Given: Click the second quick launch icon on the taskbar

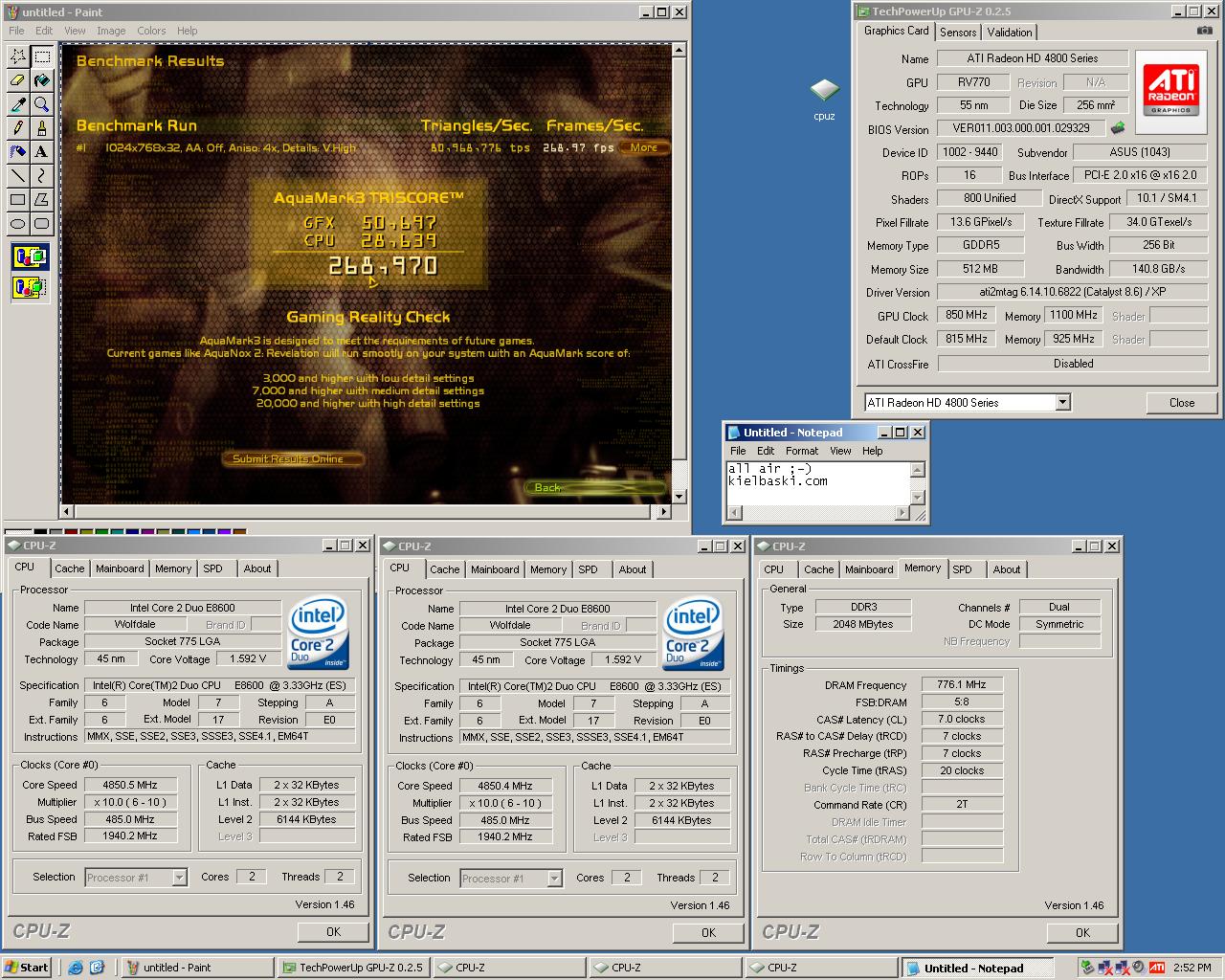Looking at the screenshot, I should pyautogui.click(x=97, y=967).
